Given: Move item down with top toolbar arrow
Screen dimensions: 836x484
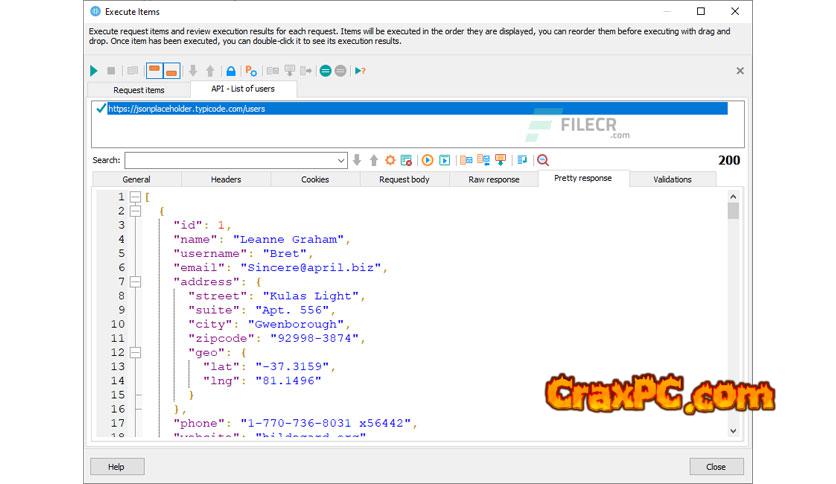Looking at the screenshot, I should click(x=193, y=70).
